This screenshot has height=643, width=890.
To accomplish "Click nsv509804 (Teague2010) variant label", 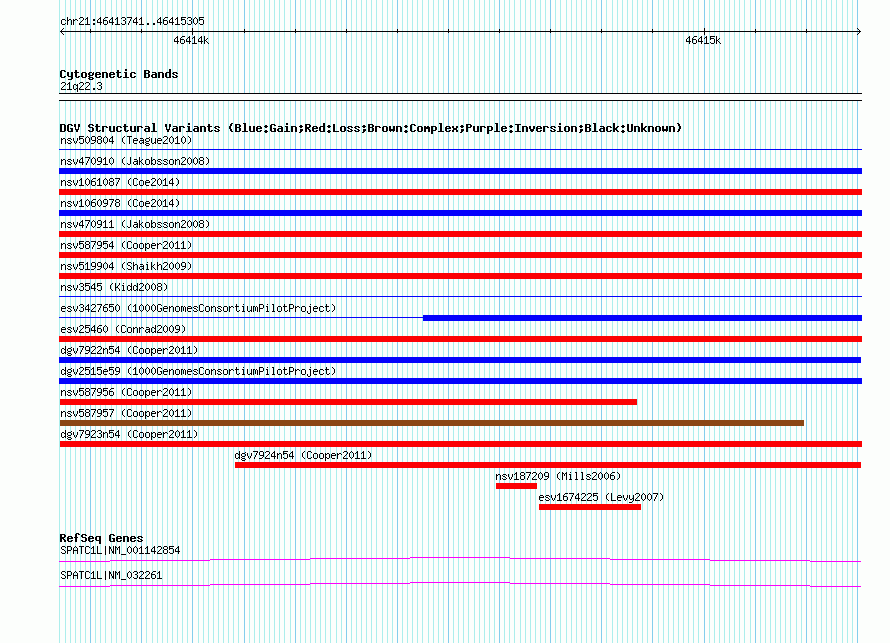I will 126,141.
